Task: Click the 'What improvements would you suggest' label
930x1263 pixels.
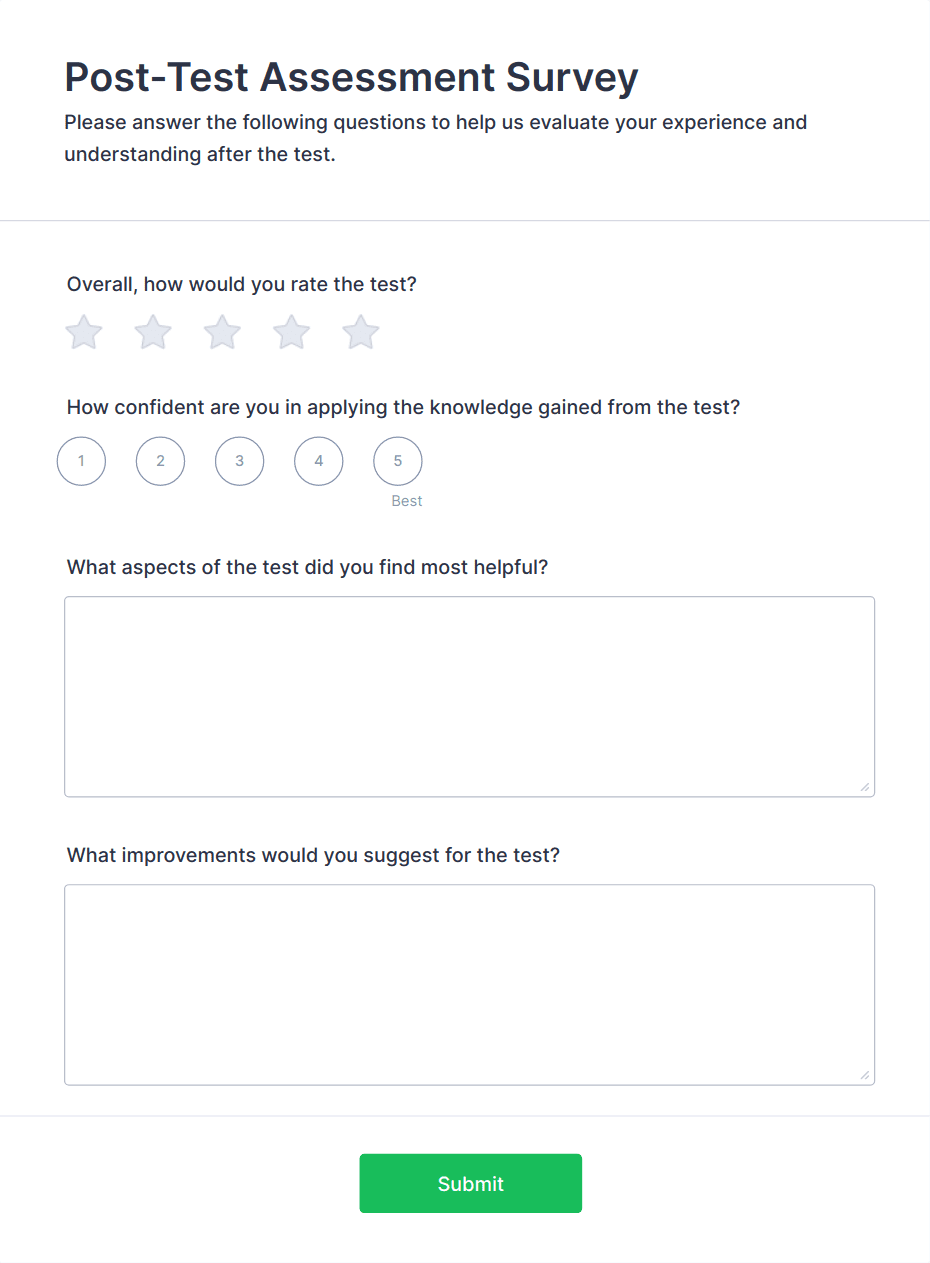Action: [313, 855]
